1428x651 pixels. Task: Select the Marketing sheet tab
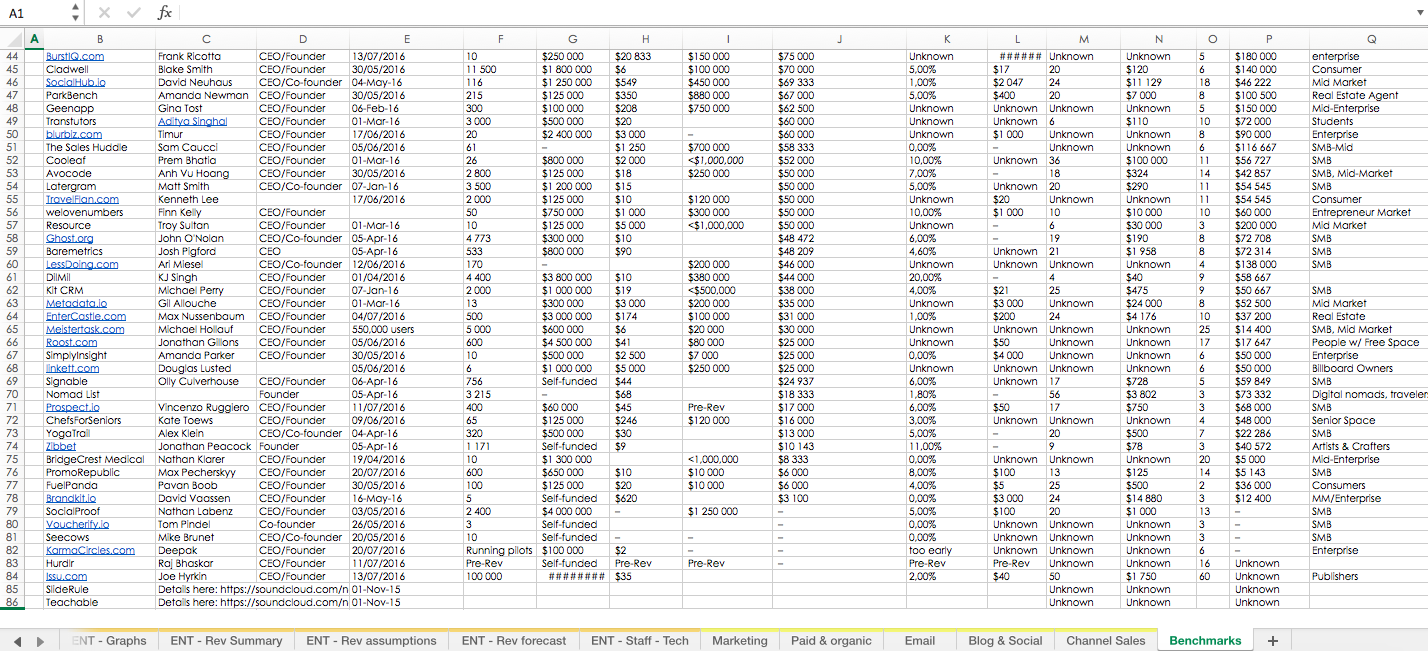[739, 641]
